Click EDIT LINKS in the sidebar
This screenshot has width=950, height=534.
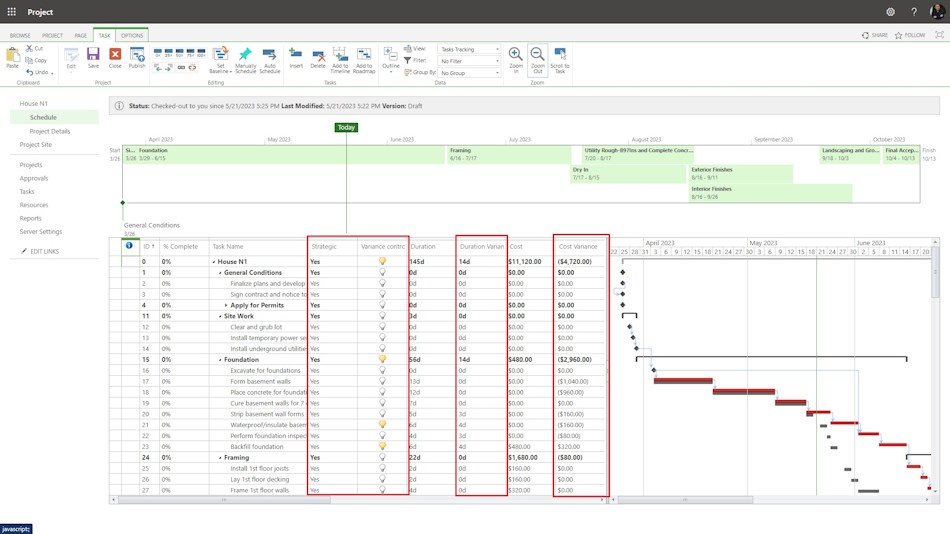tap(40, 251)
